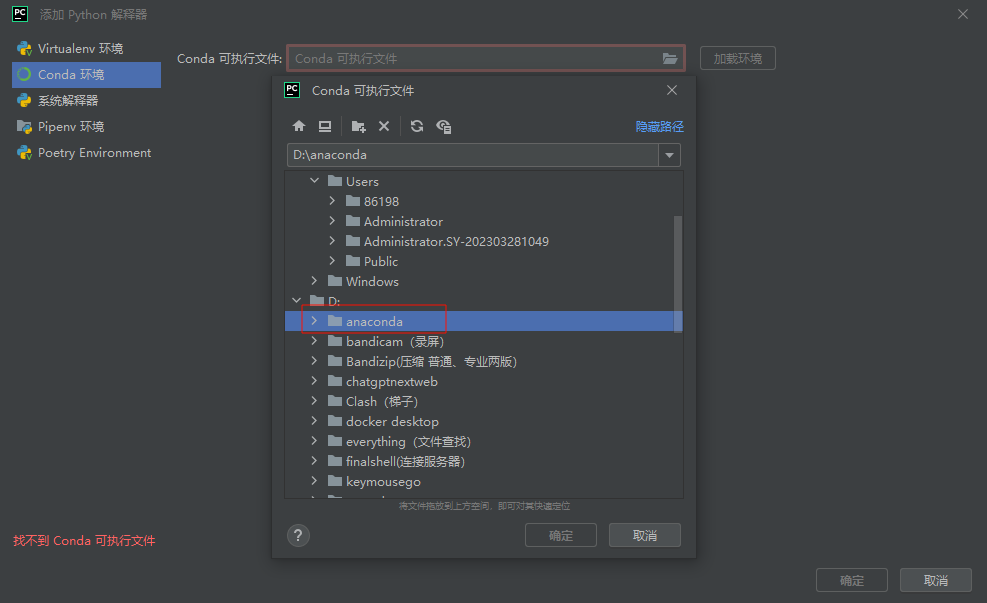
Task: Click the help question mark button
Action: click(298, 536)
